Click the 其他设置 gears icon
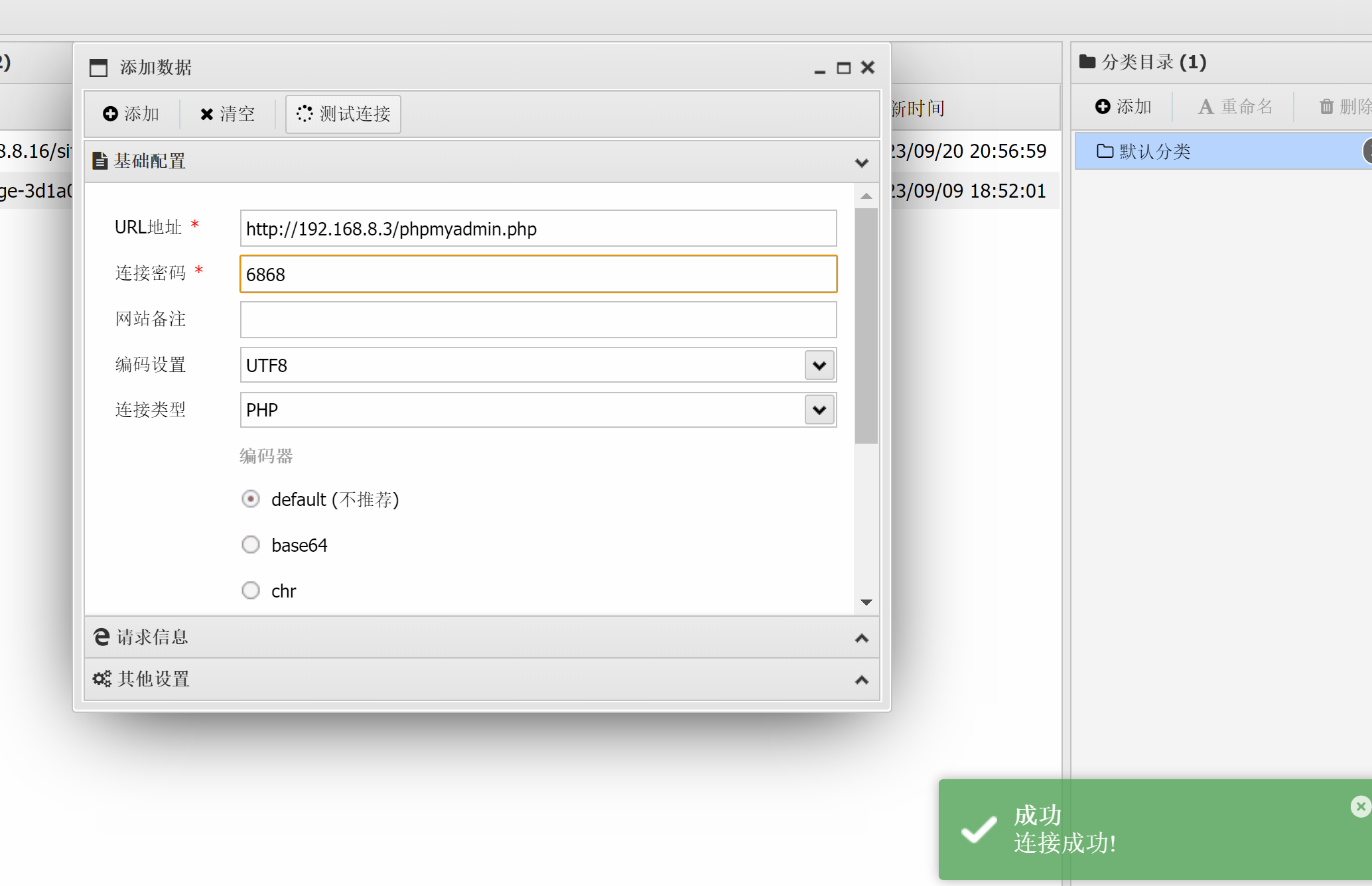Viewport: 1372px width, 886px height. (x=102, y=679)
